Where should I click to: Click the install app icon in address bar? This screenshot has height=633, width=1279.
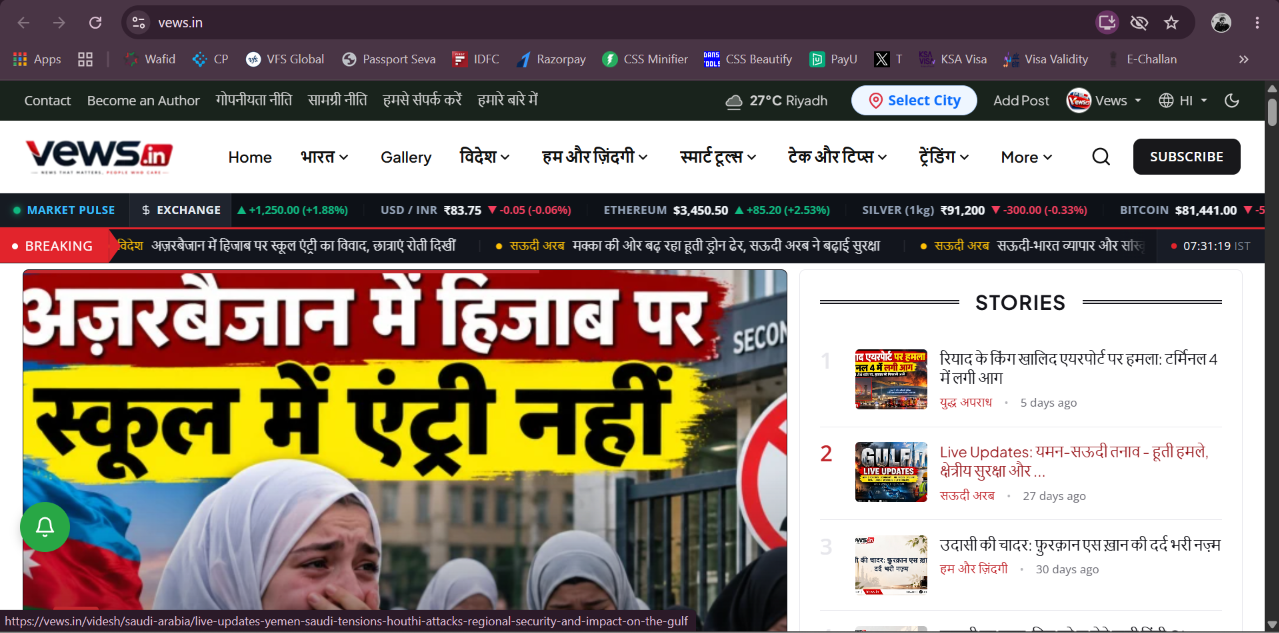[1106, 22]
